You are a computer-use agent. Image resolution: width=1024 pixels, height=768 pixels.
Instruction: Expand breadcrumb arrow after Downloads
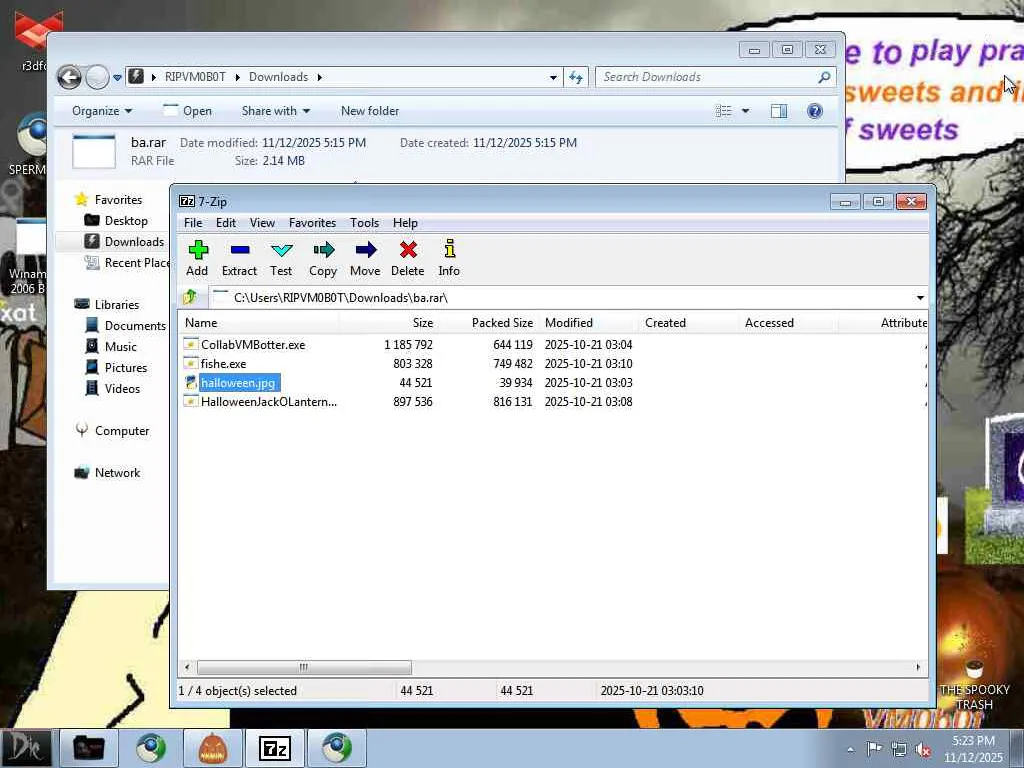320,77
